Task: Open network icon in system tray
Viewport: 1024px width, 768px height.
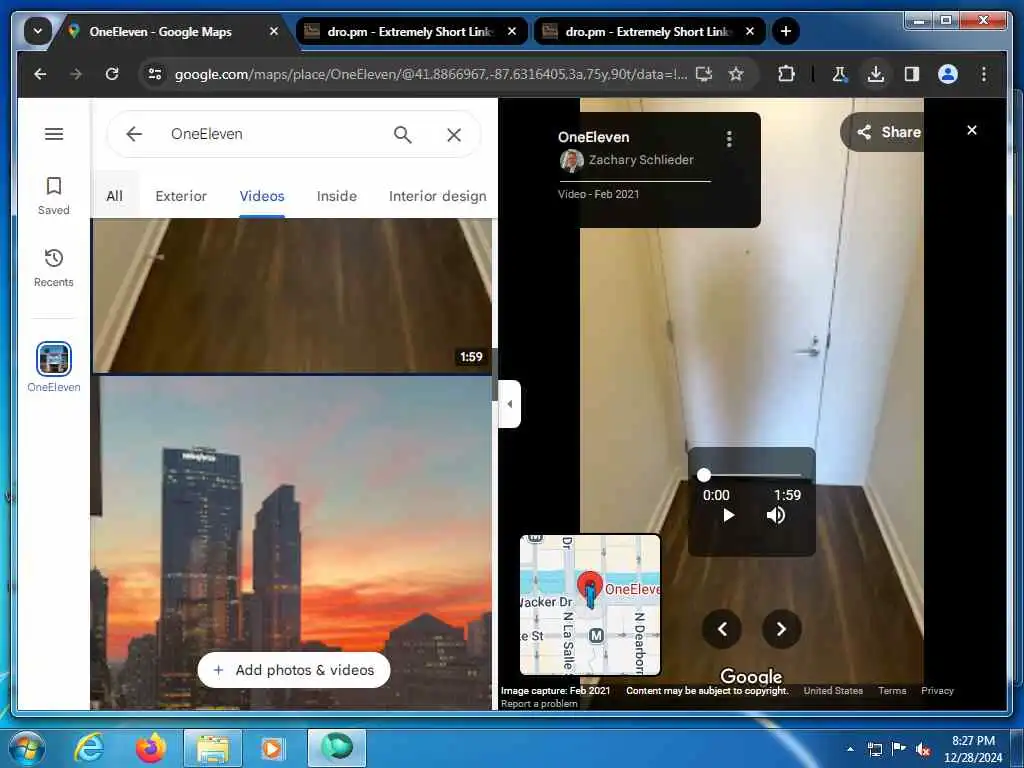Action: pyautogui.click(x=874, y=749)
